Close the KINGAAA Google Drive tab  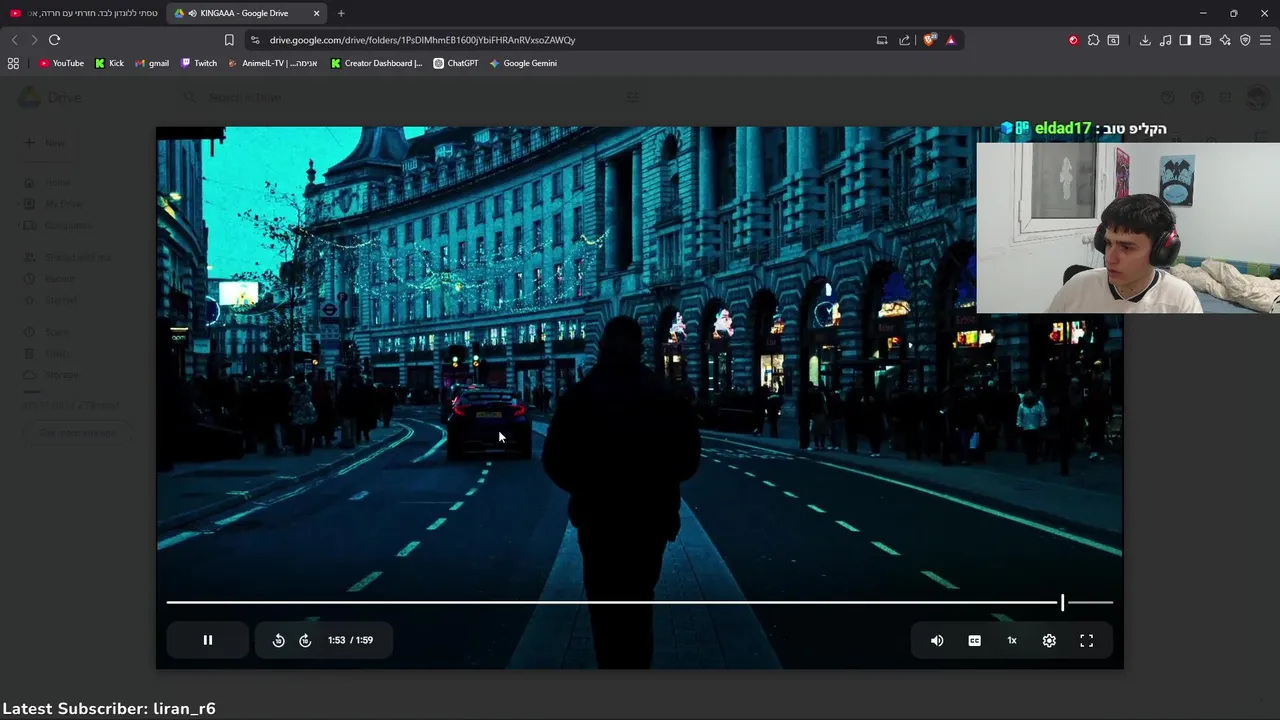tap(317, 13)
